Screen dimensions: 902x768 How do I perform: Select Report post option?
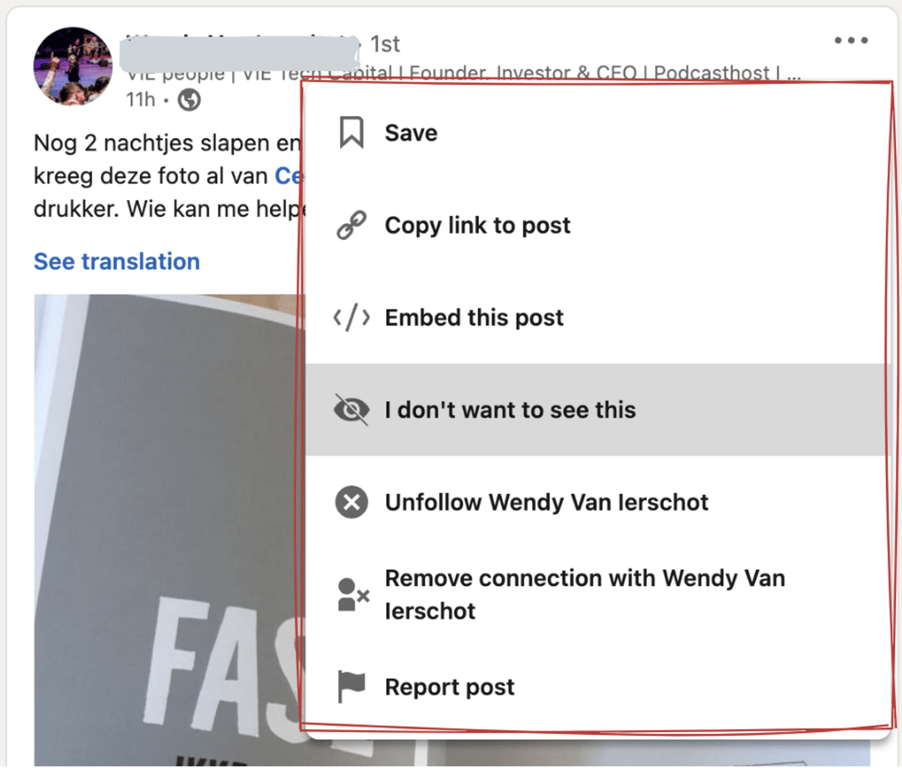(598, 687)
